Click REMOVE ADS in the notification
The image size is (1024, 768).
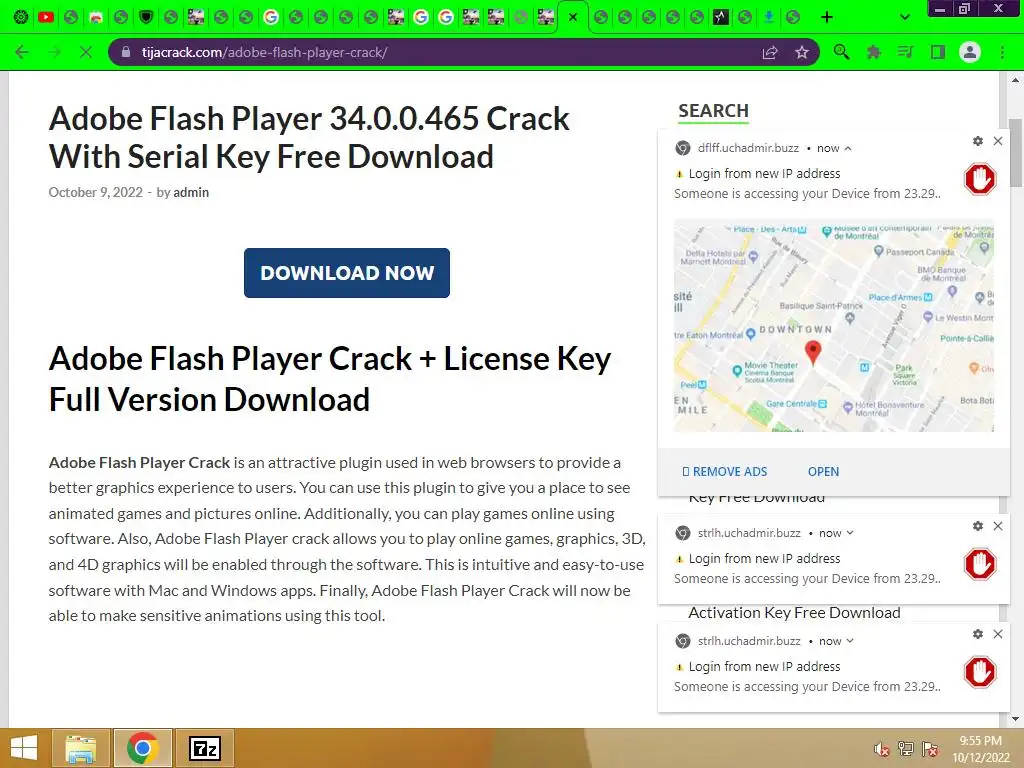click(724, 472)
